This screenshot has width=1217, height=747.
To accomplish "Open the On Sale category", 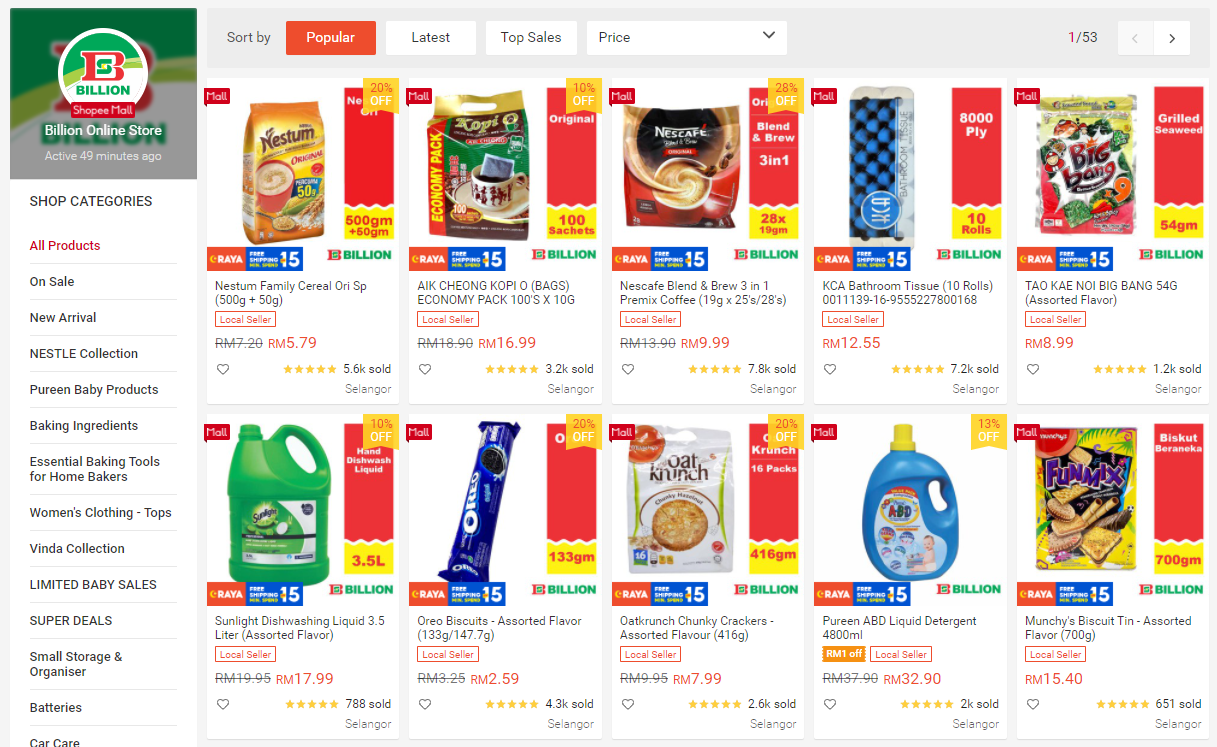I will point(52,281).
